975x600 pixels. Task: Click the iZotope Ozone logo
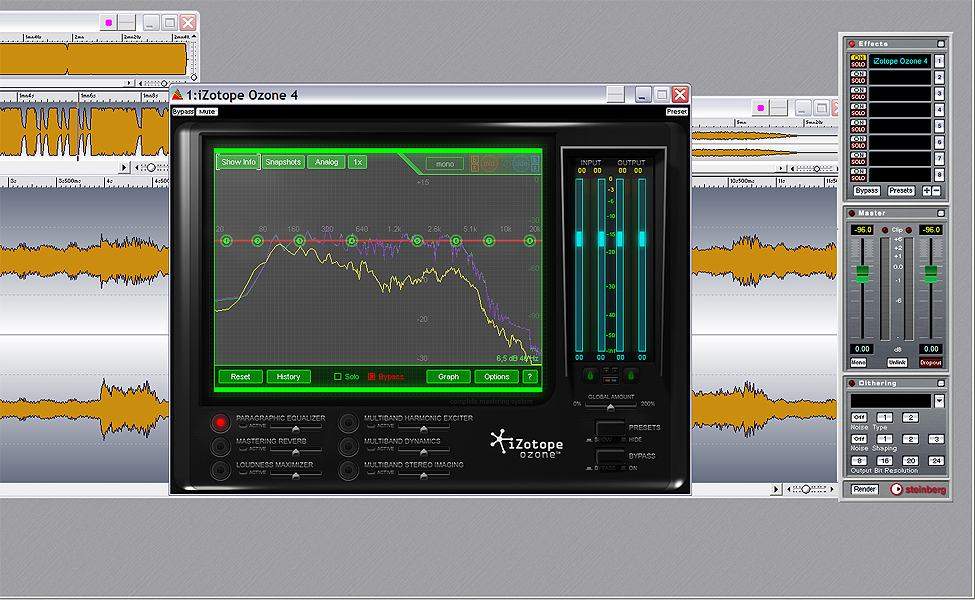pyautogui.click(x=527, y=443)
